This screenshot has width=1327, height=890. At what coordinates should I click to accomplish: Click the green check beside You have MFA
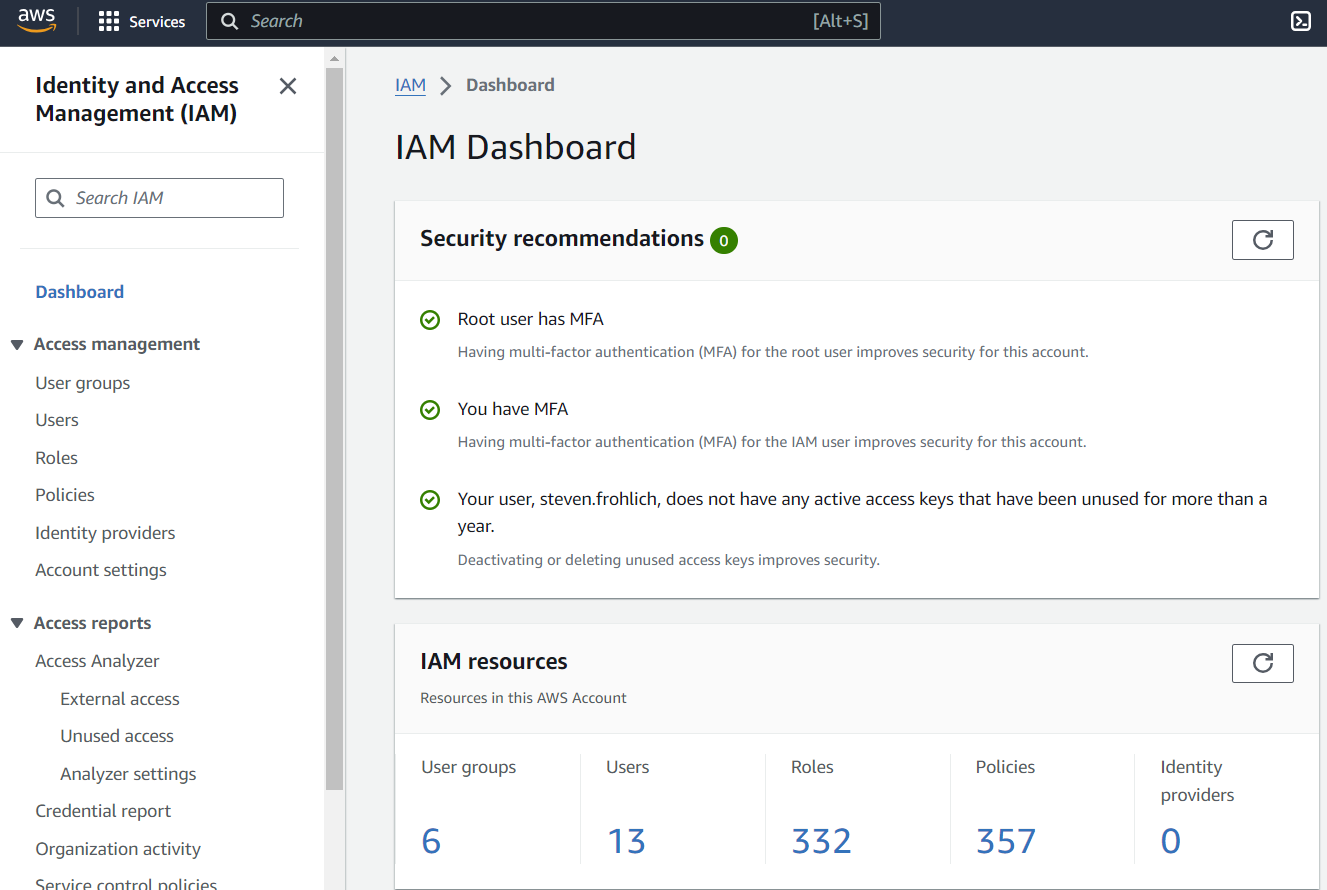point(430,410)
